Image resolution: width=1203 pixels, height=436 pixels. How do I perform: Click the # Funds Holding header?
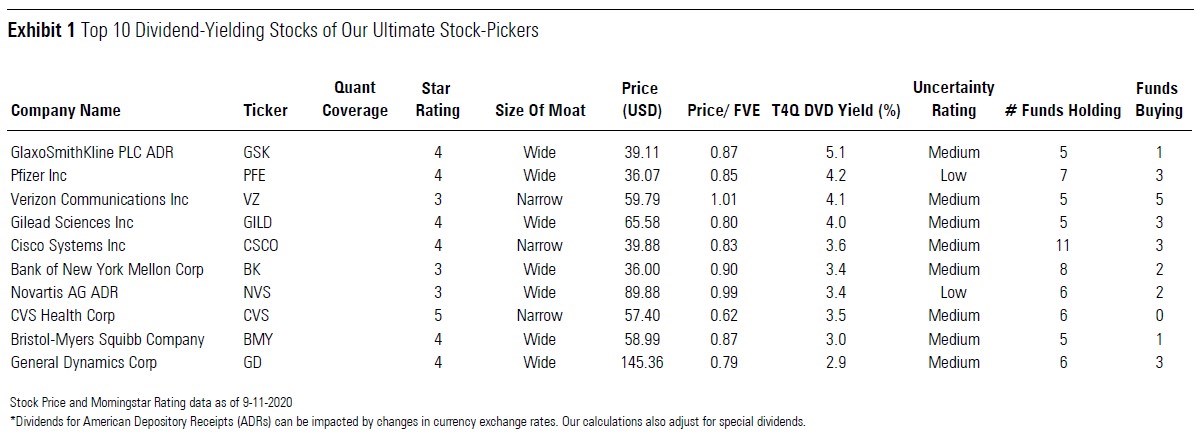tap(1063, 111)
